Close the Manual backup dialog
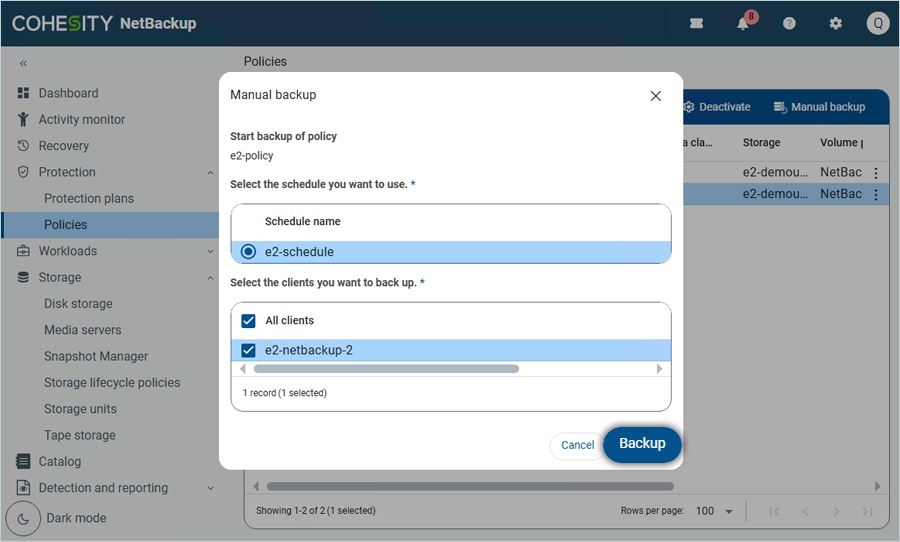 (655, 96)
